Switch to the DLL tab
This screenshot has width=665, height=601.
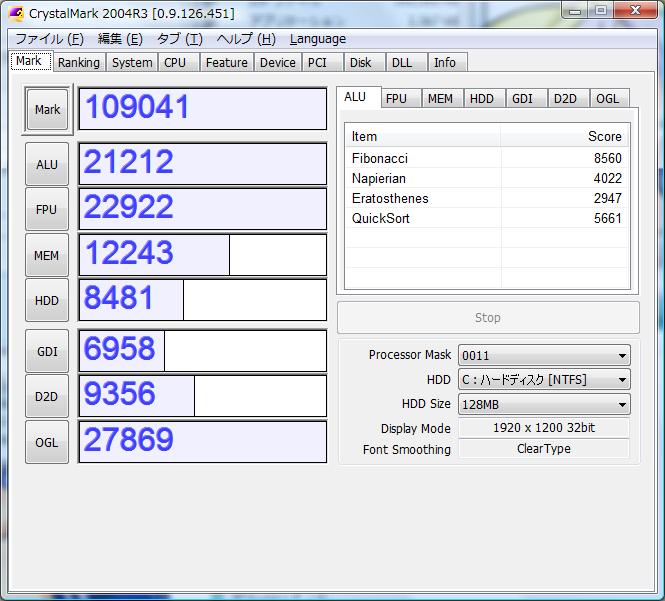click(x=406, y=63)
